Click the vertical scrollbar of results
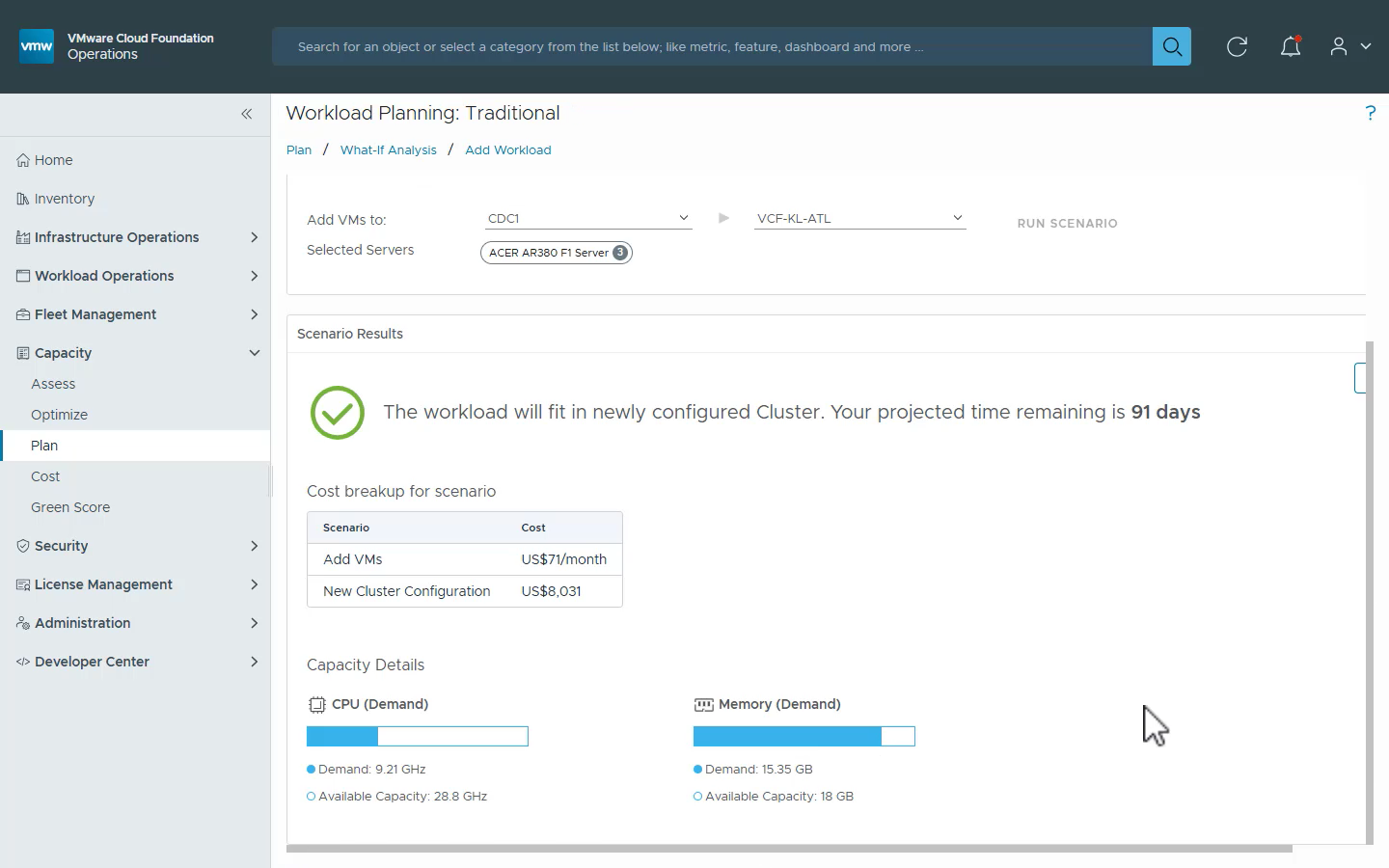This screenshot has height=868, width=1389. (1370, 592)
